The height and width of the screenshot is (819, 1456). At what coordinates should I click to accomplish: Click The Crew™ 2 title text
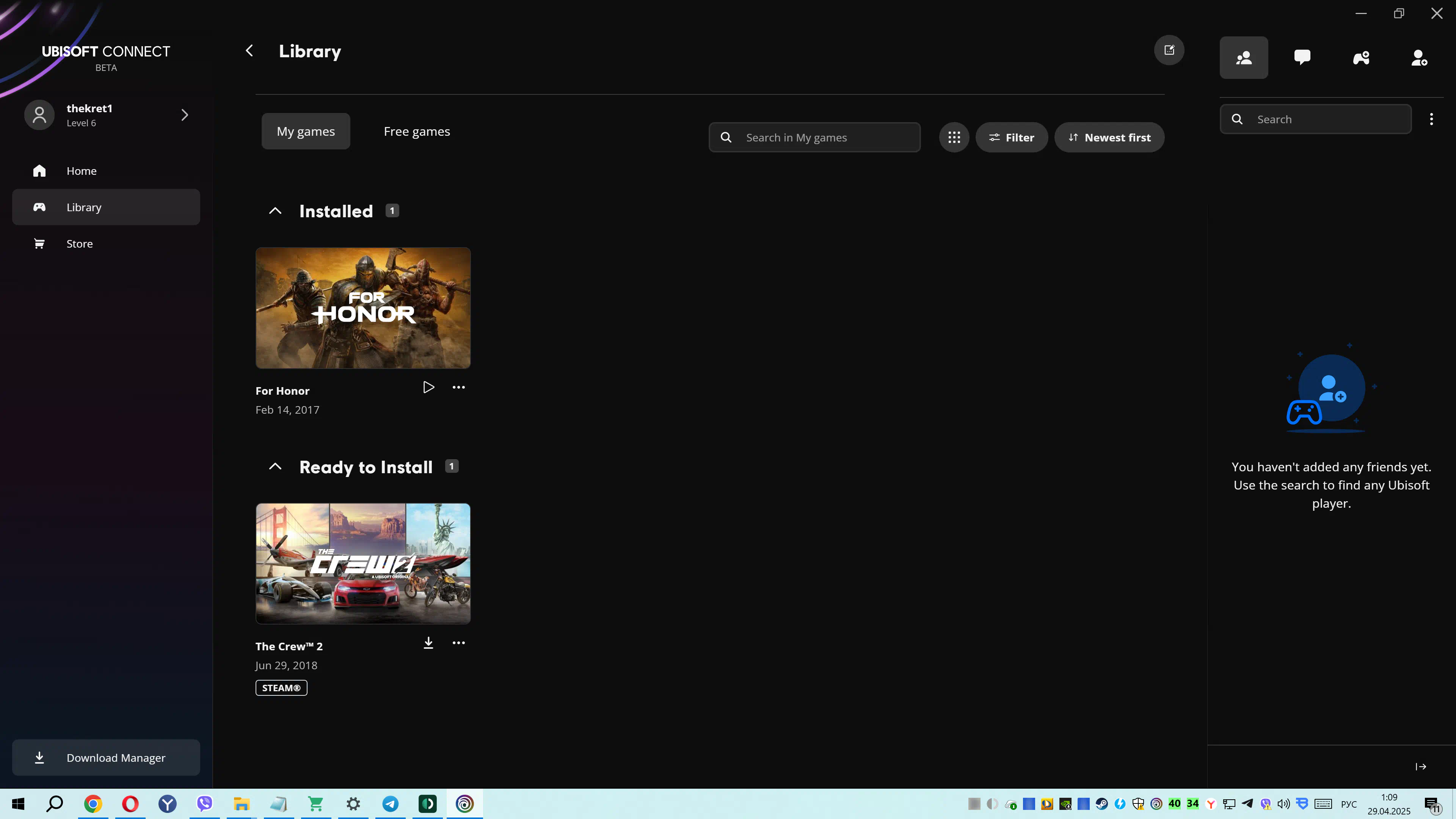[x=289, y=646]
